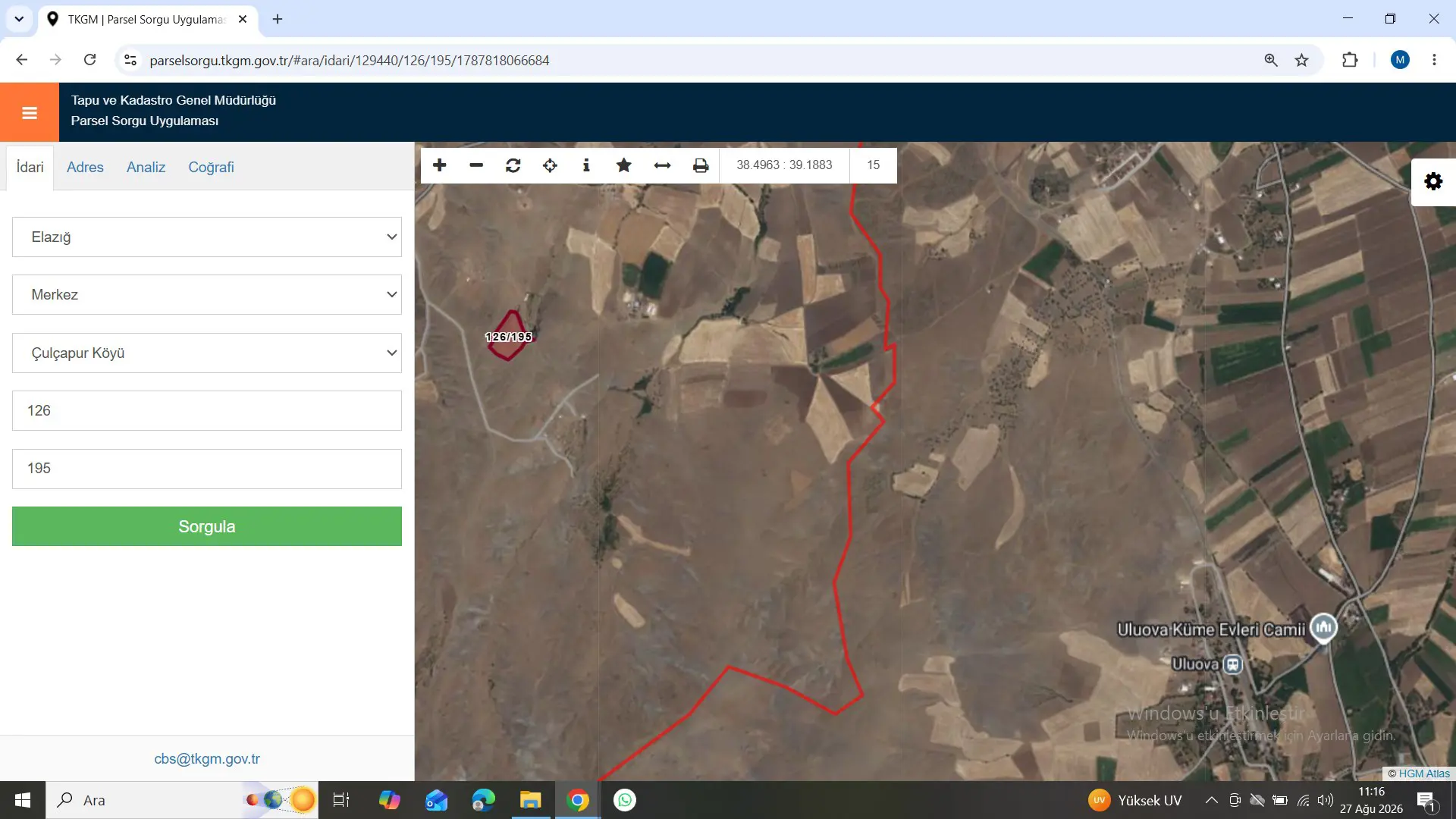Viewport: 1456px width, 819px height.
Task: Open the Çulçapur Köyü neighborhood dropdown
Action: pyautogui.click(x=207, y=353)
